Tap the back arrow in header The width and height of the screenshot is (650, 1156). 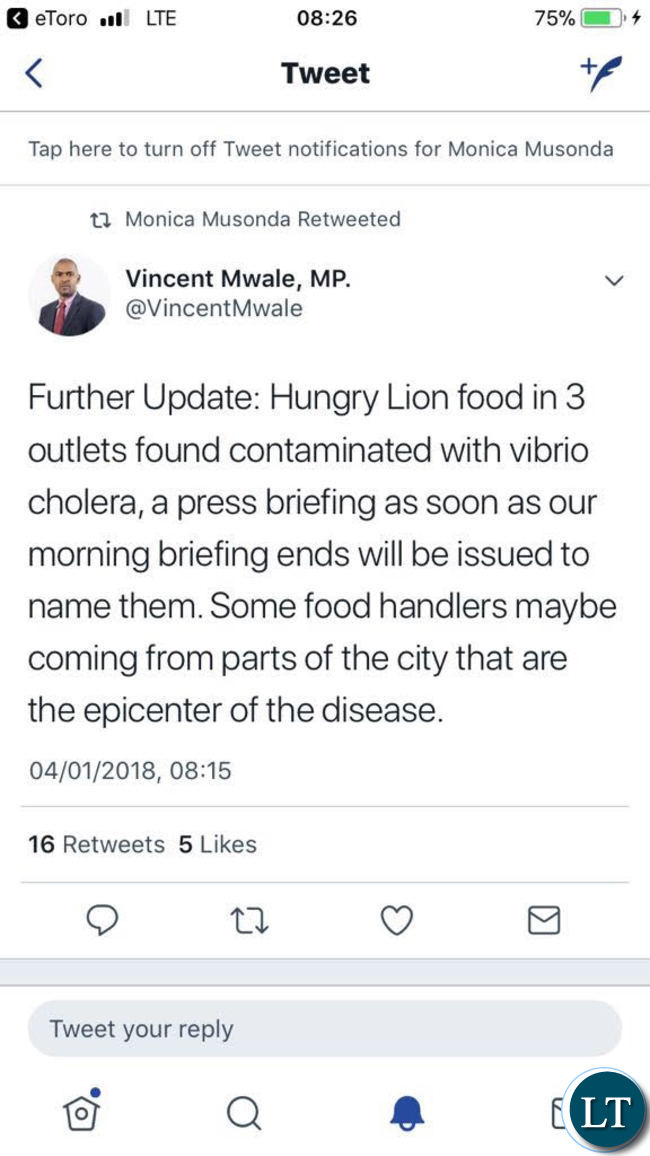point(34,74)
